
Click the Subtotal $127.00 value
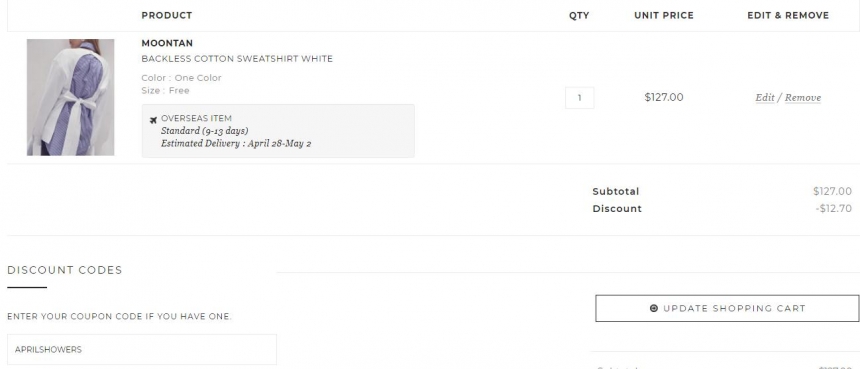click(x=833, y=191)
